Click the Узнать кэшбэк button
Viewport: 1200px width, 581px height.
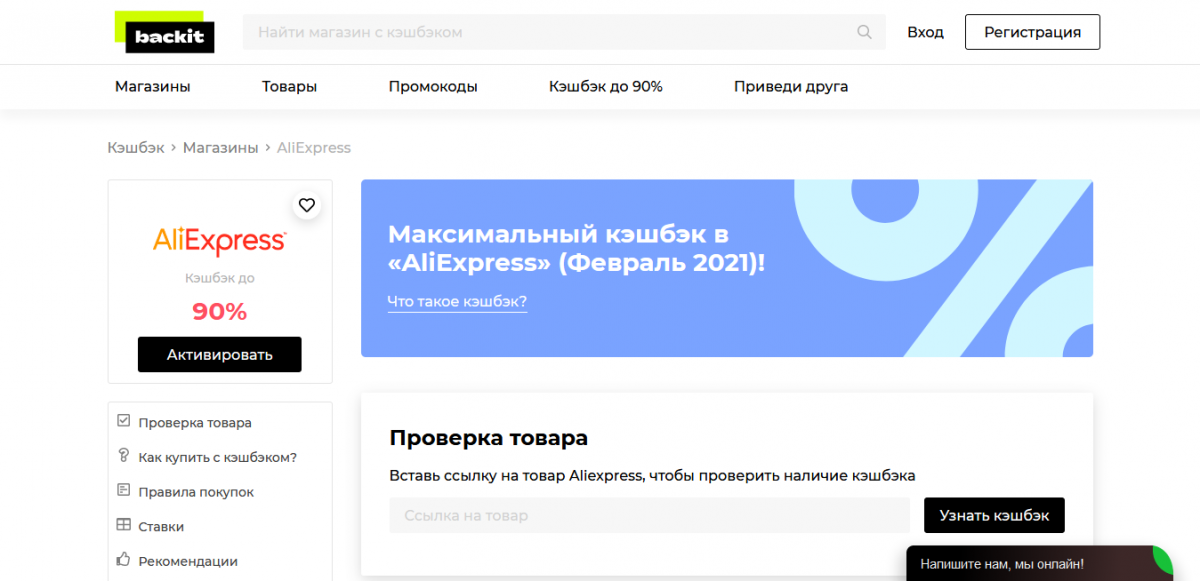click(994, 516)
